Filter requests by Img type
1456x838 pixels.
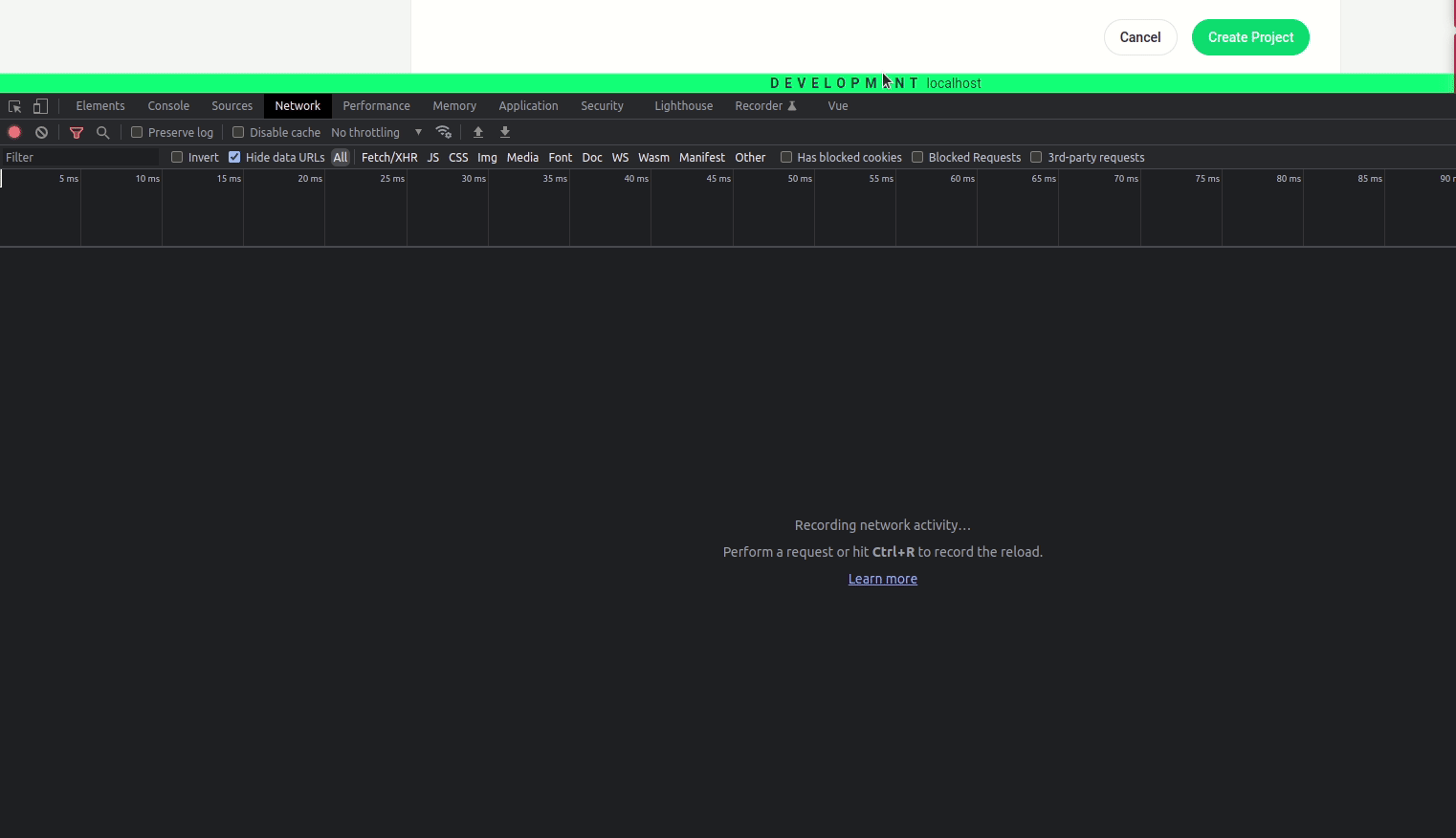pos(487,157)
